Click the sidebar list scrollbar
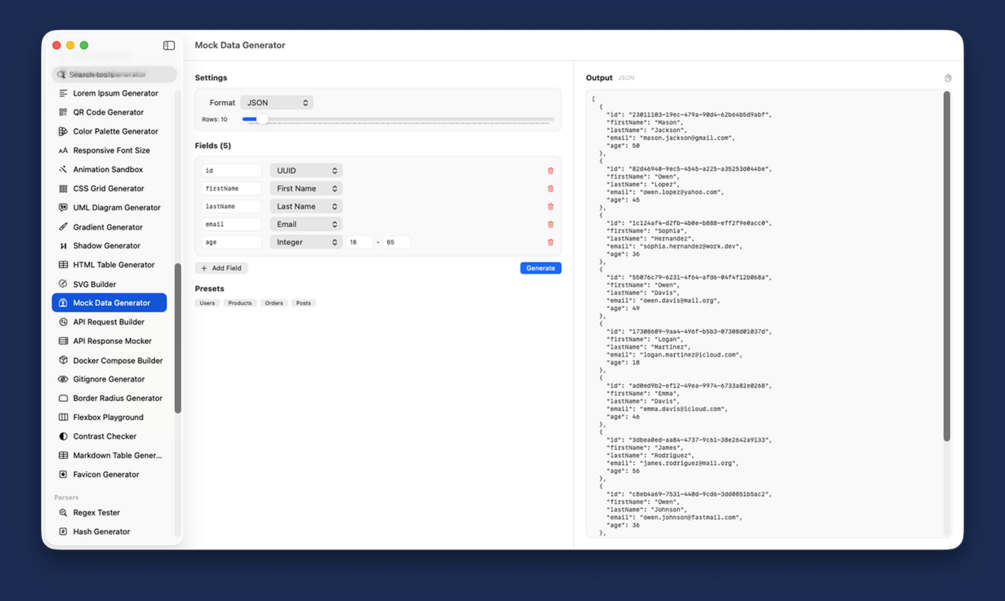This screenshot has height=601, width=1005. [x=178, y=338]
